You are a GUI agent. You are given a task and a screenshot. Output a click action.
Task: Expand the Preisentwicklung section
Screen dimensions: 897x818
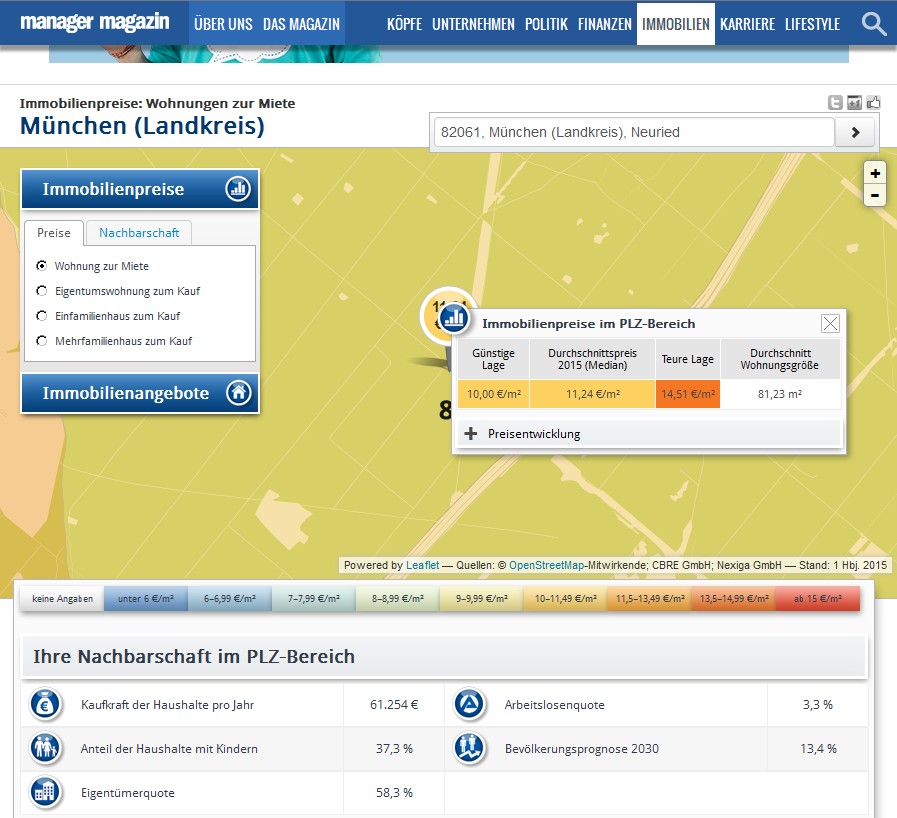click(649, 434)
